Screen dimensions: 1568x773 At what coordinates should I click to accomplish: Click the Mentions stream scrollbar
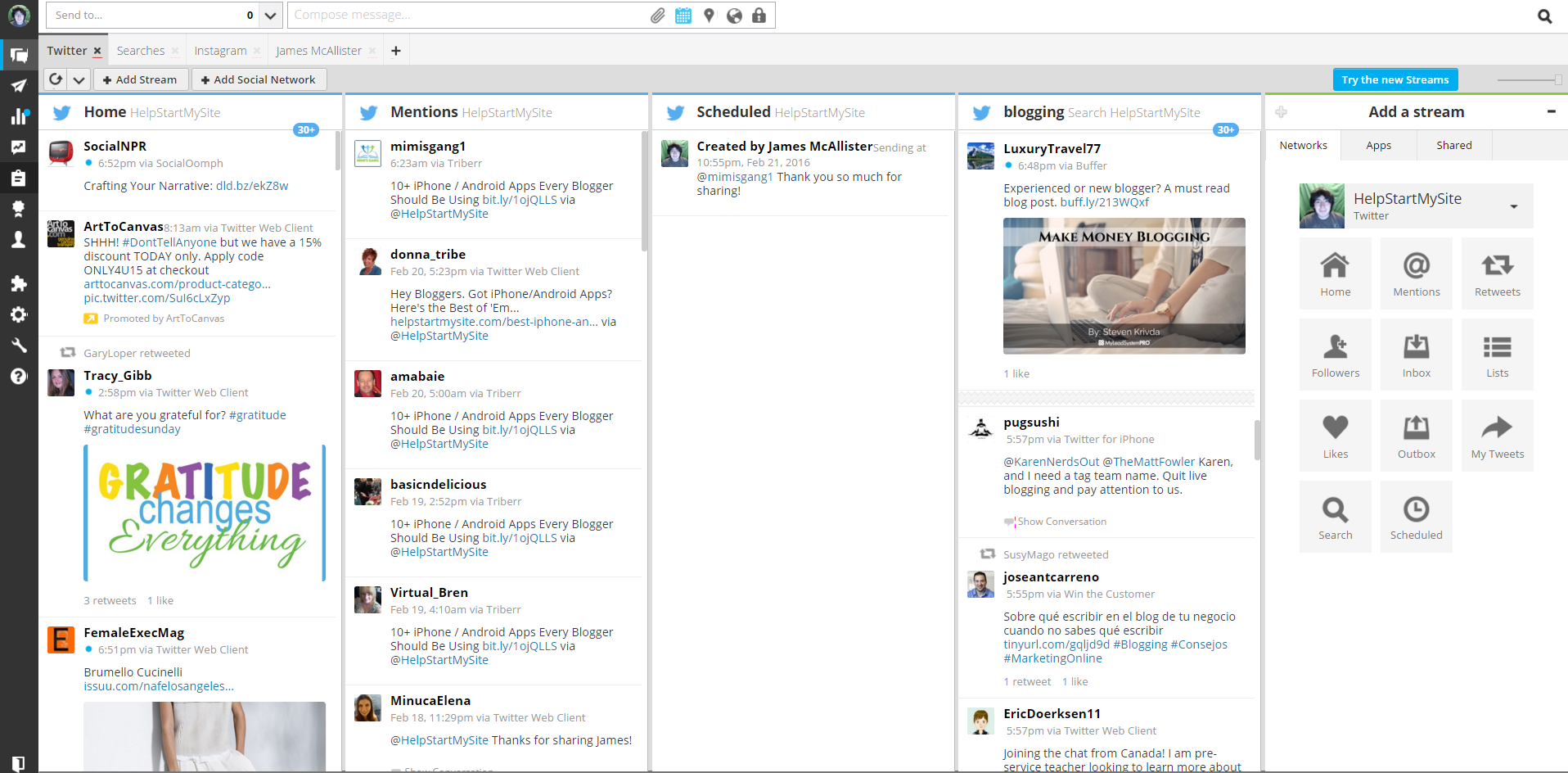point(645,192)
